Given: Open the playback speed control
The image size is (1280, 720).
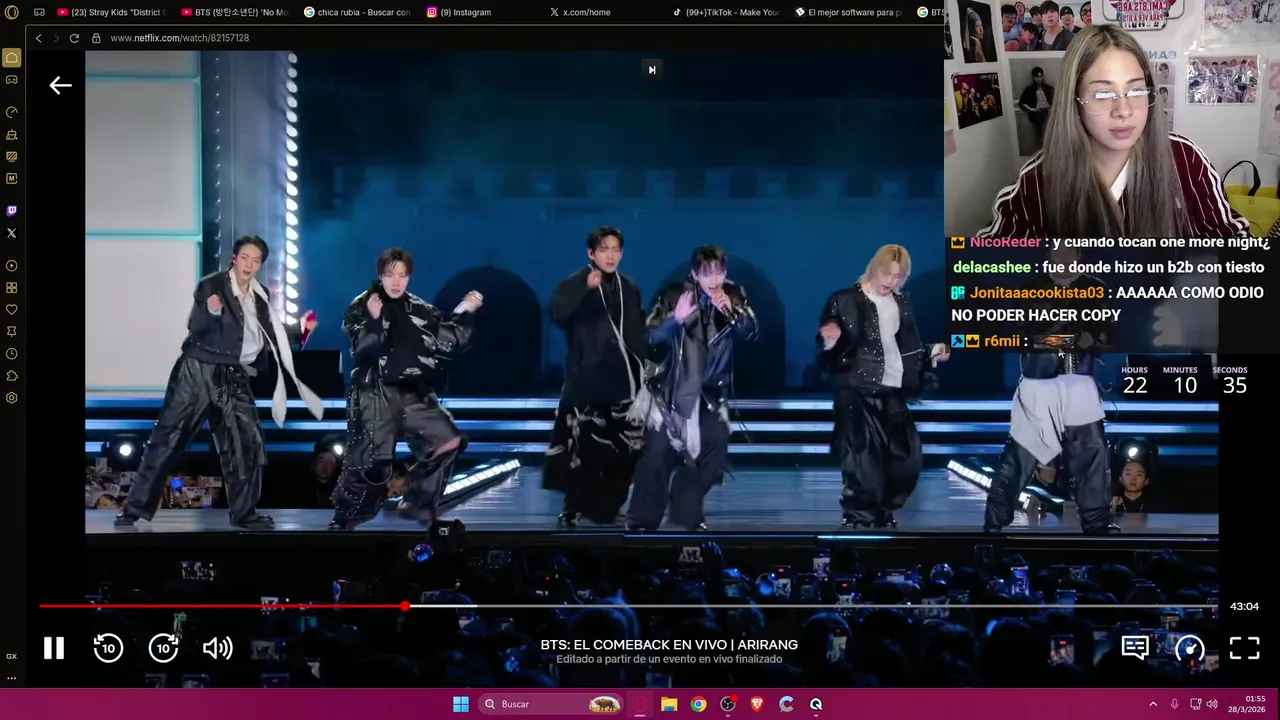Looking at the screenshot, I should (x=1189, y=648).
